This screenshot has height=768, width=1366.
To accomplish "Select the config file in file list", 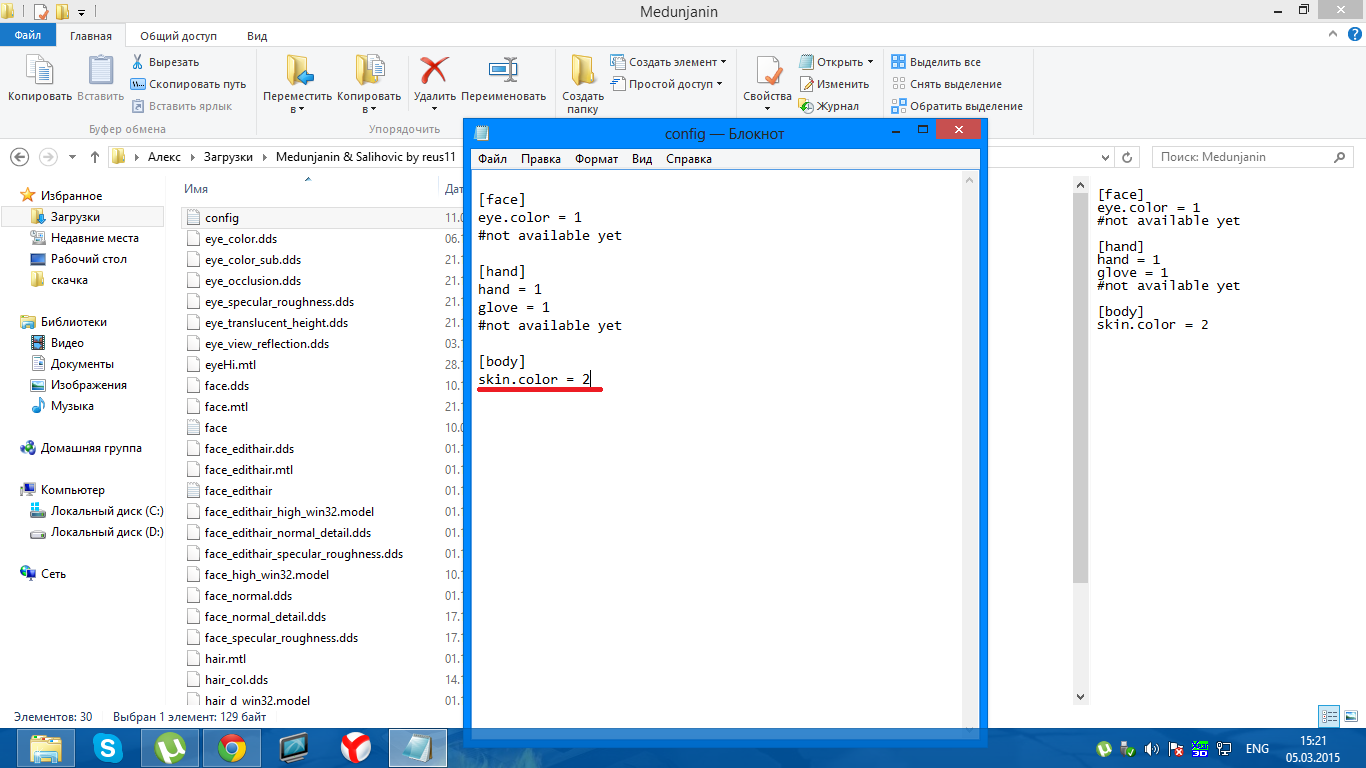I will pos(222,218).
